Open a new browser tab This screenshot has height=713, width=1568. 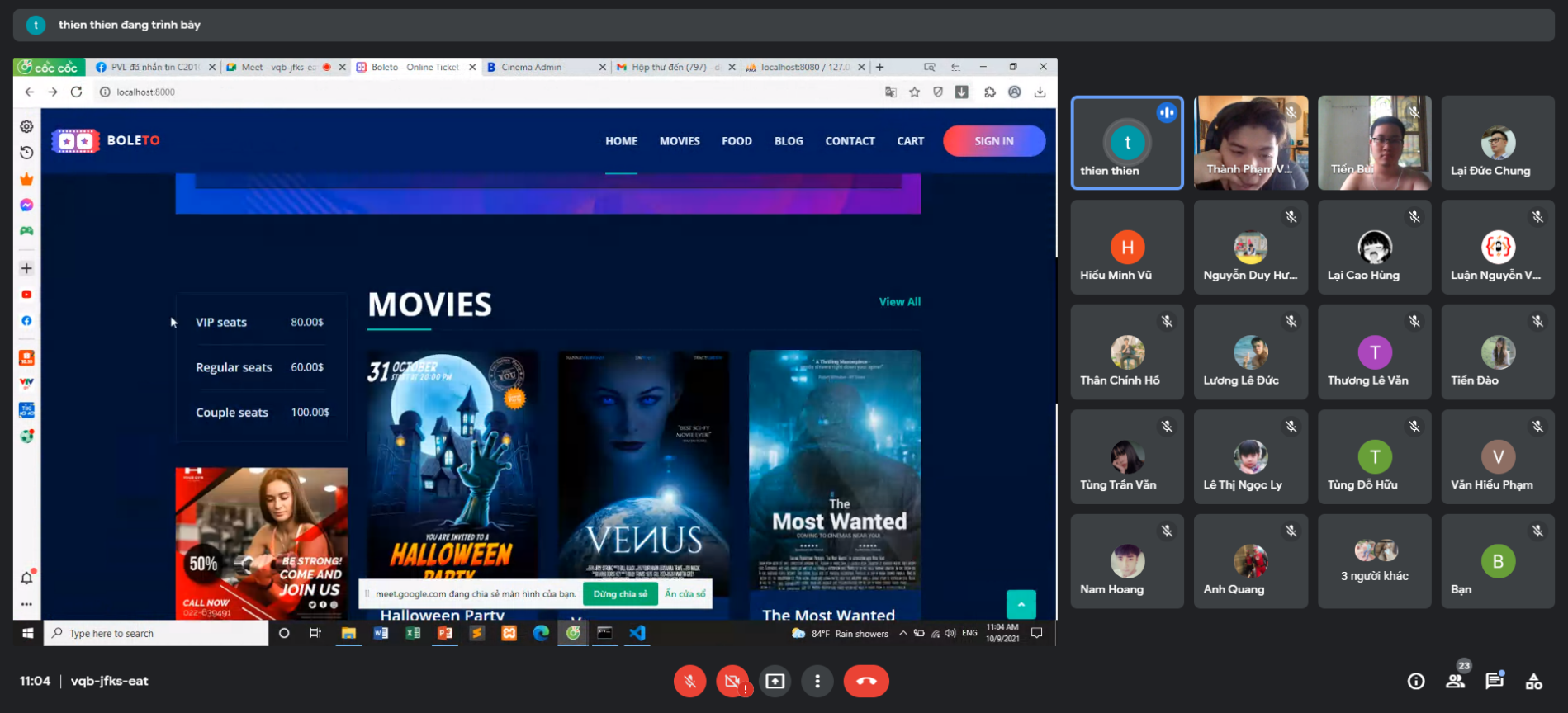click(x=879, y=67)
